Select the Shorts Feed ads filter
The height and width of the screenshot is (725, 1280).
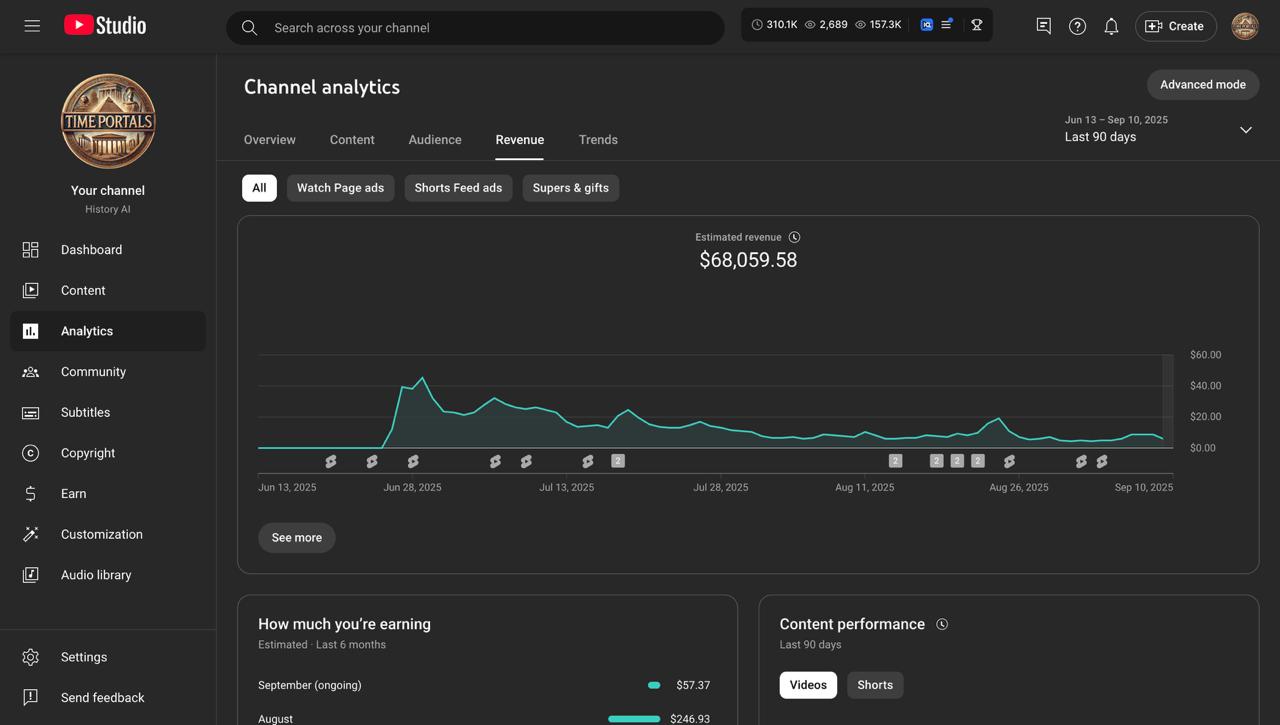click(458, 188)
